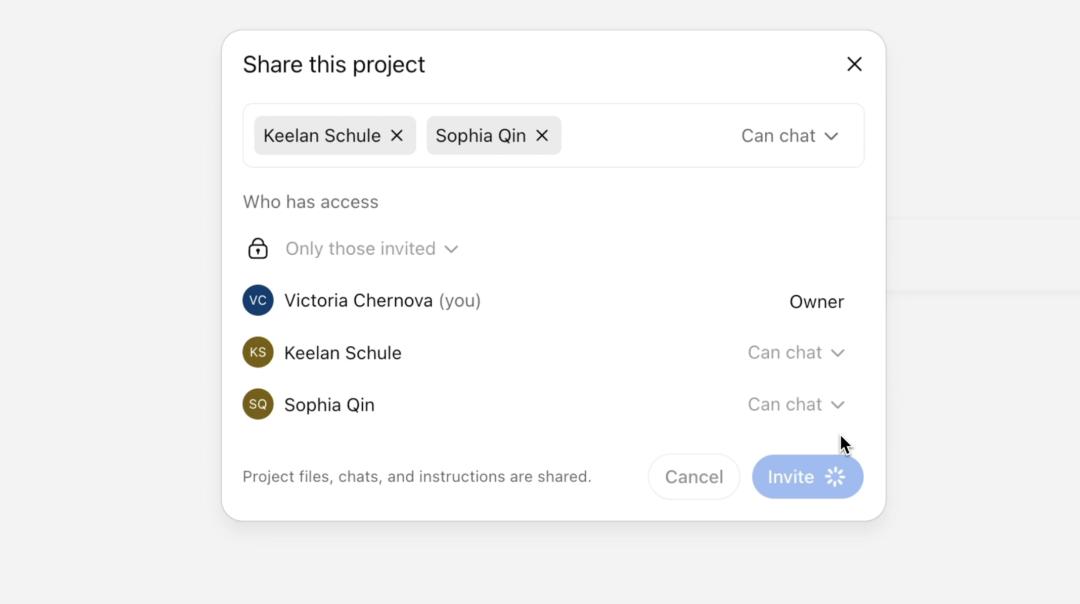Expand the Only those invited access dropdown
This screenshot has width=1080, height=604.
(371, 248)
